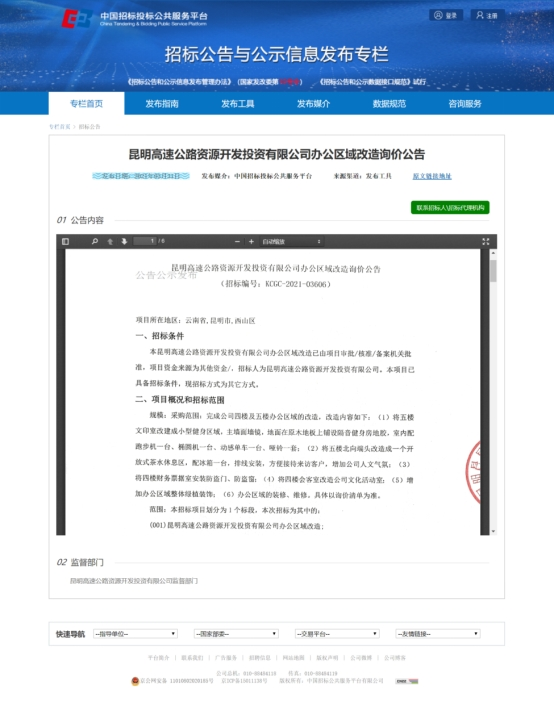Open the 原文链接地址 link
The width and height of the screenshot is (554, 727).
tap(432, 176)
